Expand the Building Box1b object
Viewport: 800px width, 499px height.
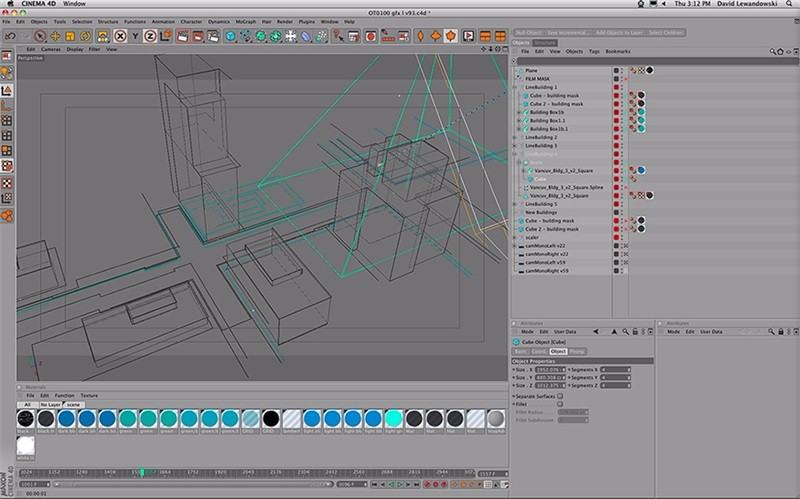[518, 112]
